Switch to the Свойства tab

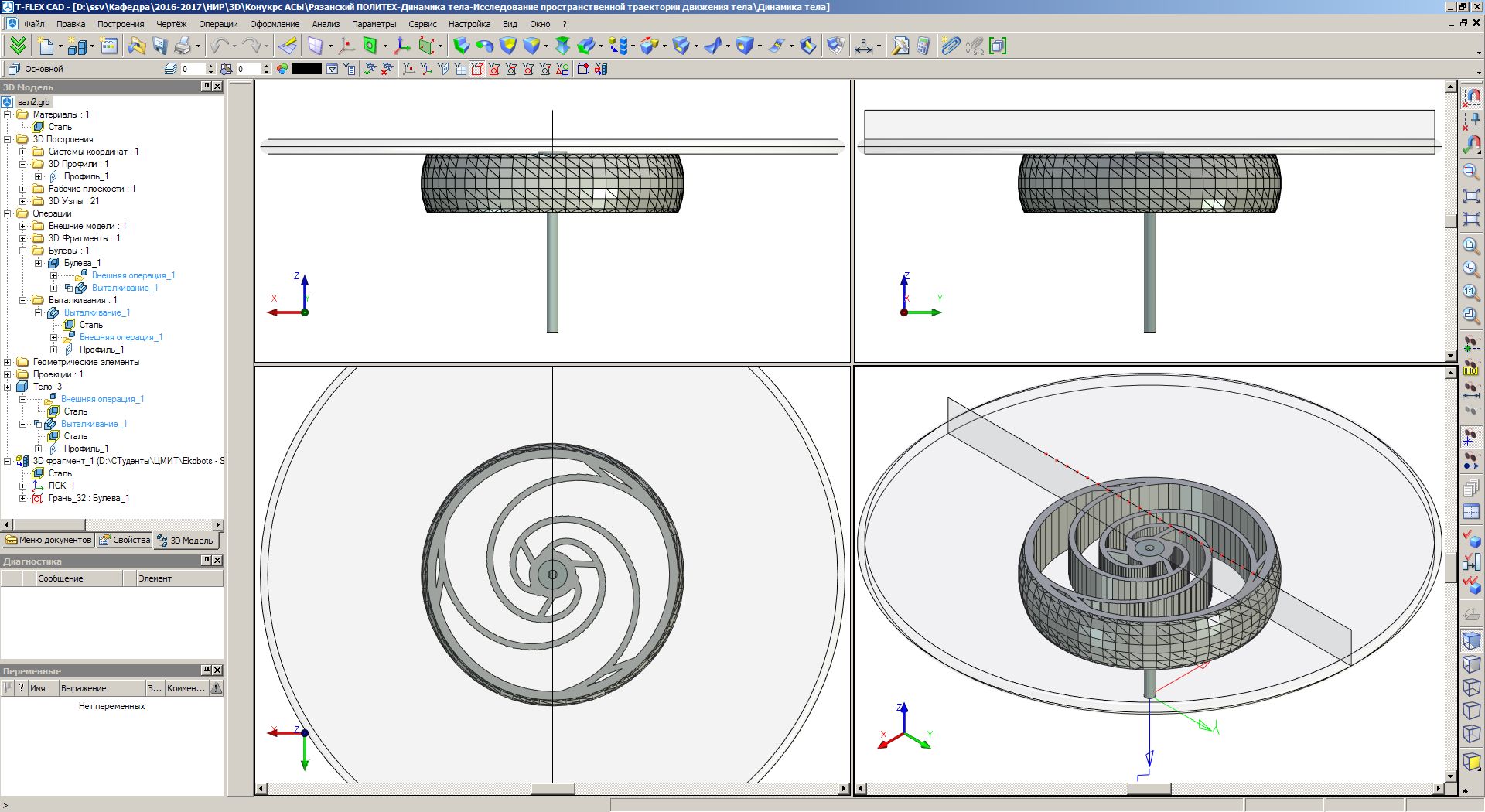click(x=125, y=540)
